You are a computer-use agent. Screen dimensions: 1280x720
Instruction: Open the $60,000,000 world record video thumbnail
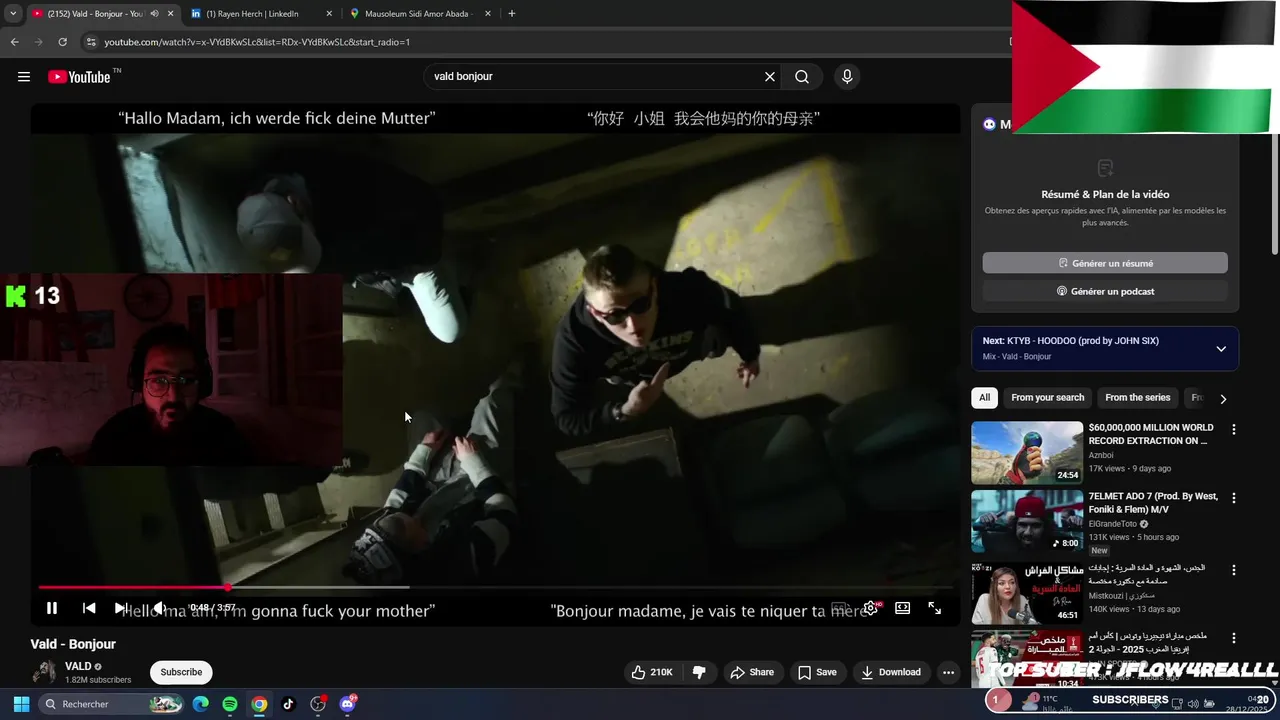(1027, 452)
